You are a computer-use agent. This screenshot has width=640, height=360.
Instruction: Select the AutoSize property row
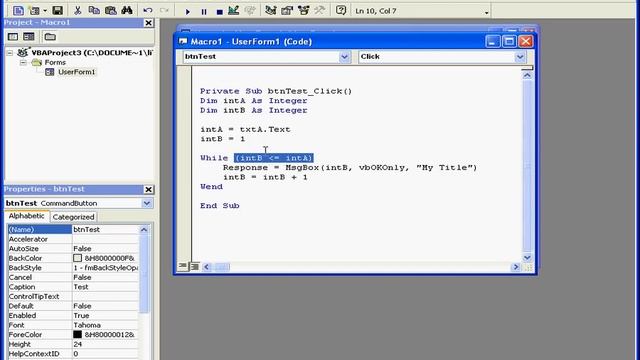[73, 249]
